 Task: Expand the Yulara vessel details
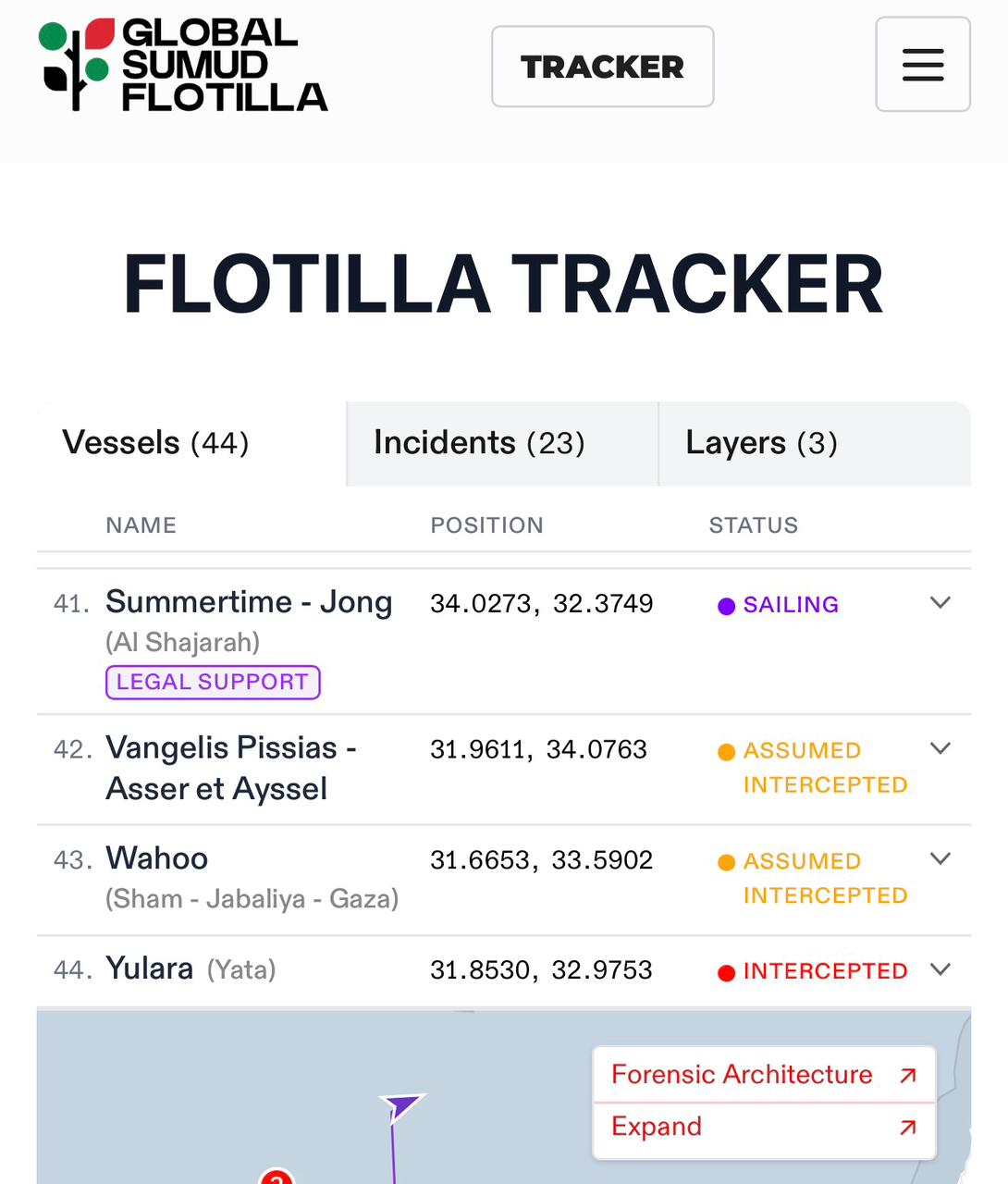tap(940, 969)
